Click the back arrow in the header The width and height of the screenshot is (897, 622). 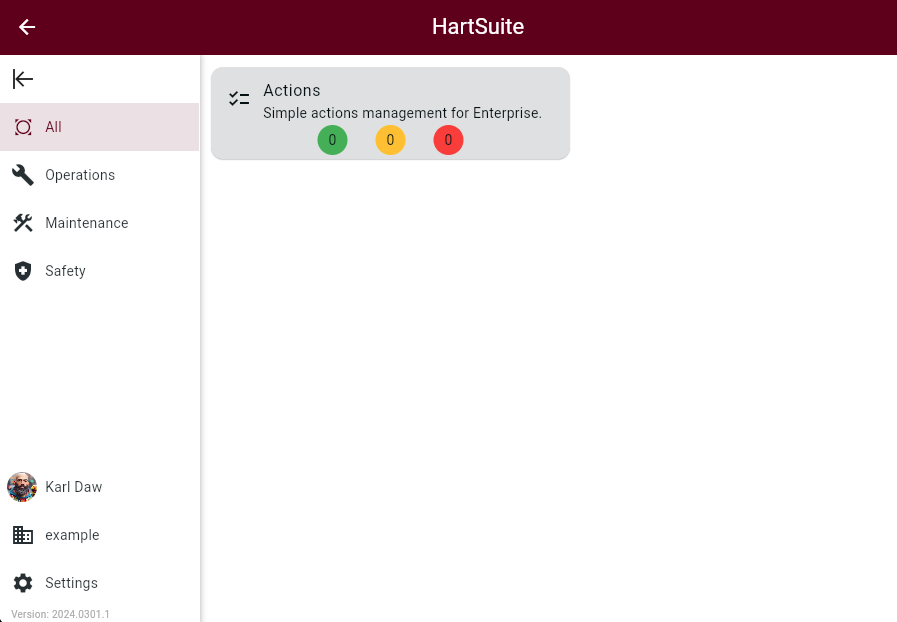26,27
